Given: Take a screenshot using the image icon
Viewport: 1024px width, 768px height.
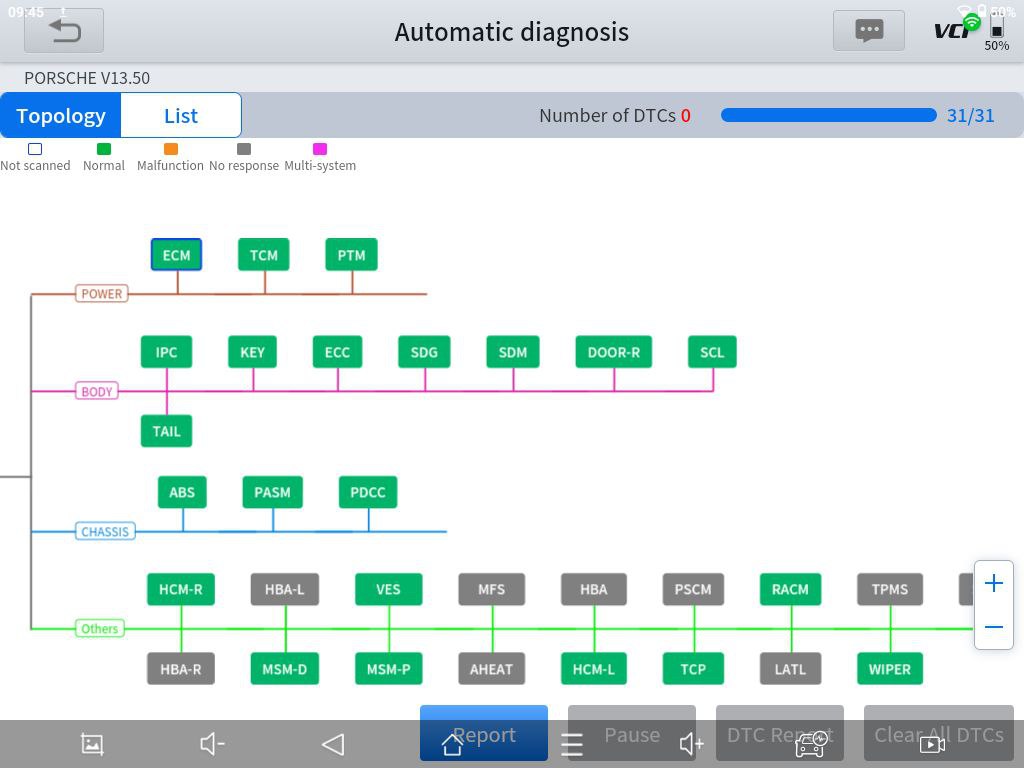Looking at the screenshot, I should tap(92, 743).
